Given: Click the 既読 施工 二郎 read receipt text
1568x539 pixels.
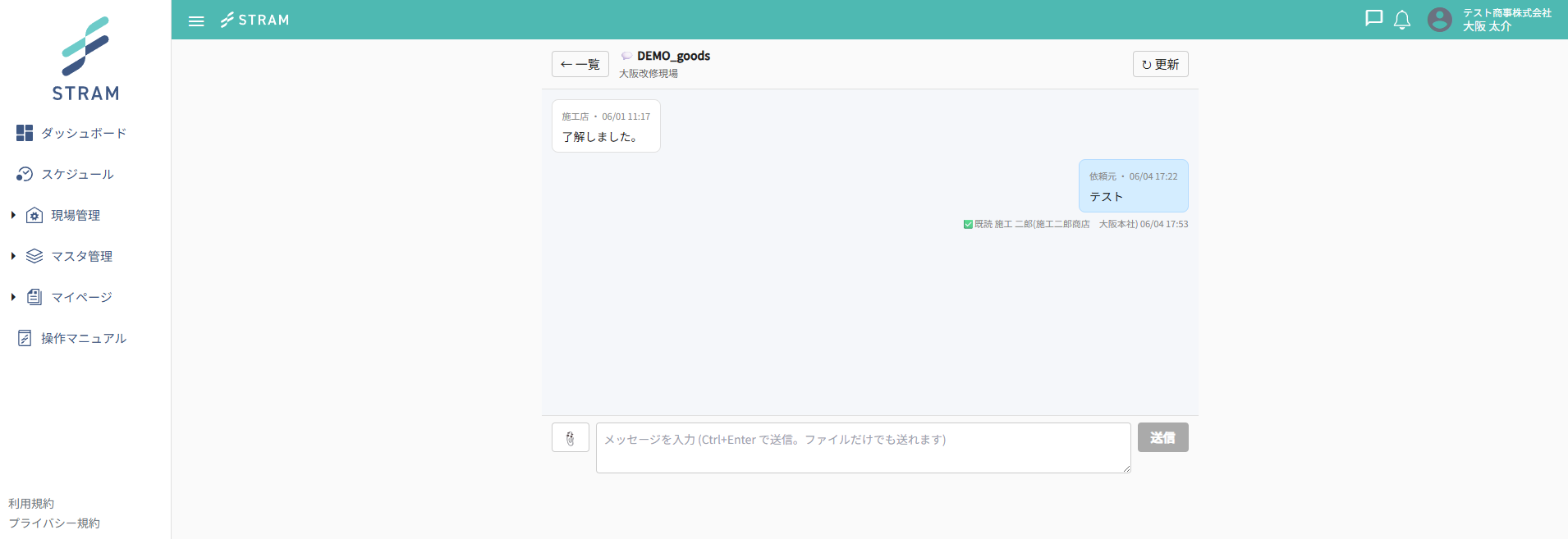Looking at the screenshot, I should point(1081,224).
